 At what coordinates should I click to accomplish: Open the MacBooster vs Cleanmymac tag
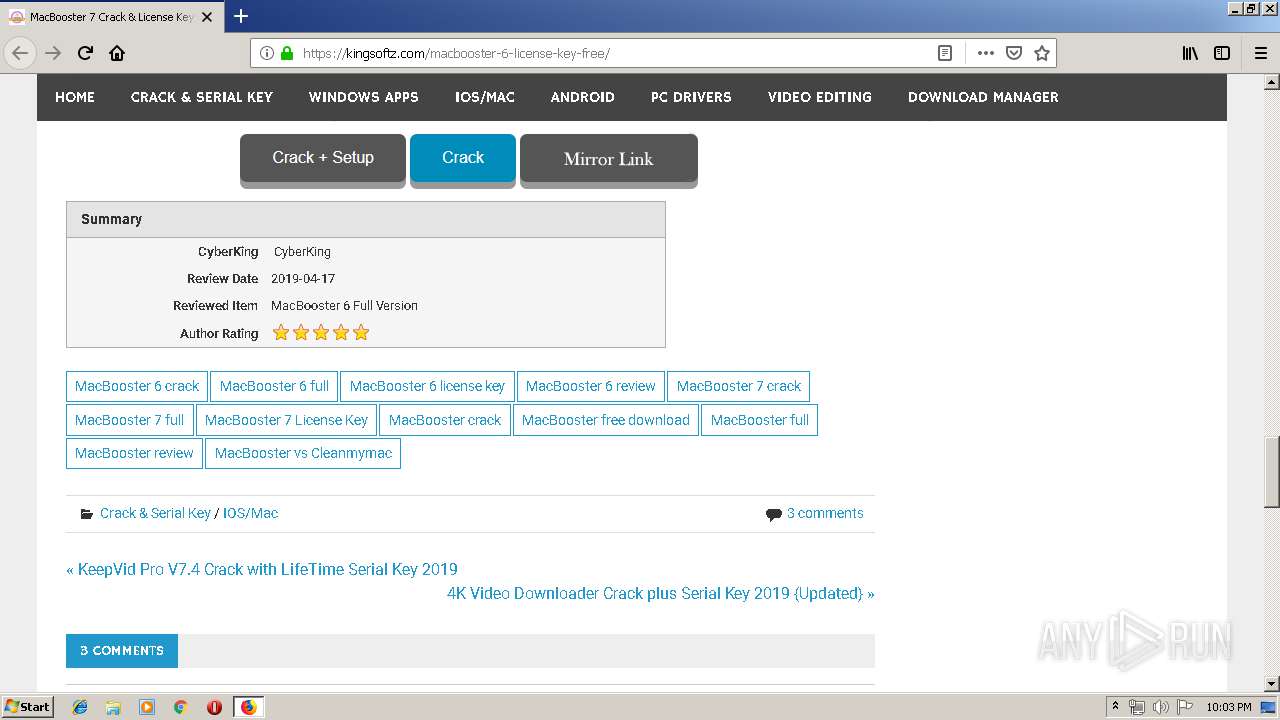[303, 453]
